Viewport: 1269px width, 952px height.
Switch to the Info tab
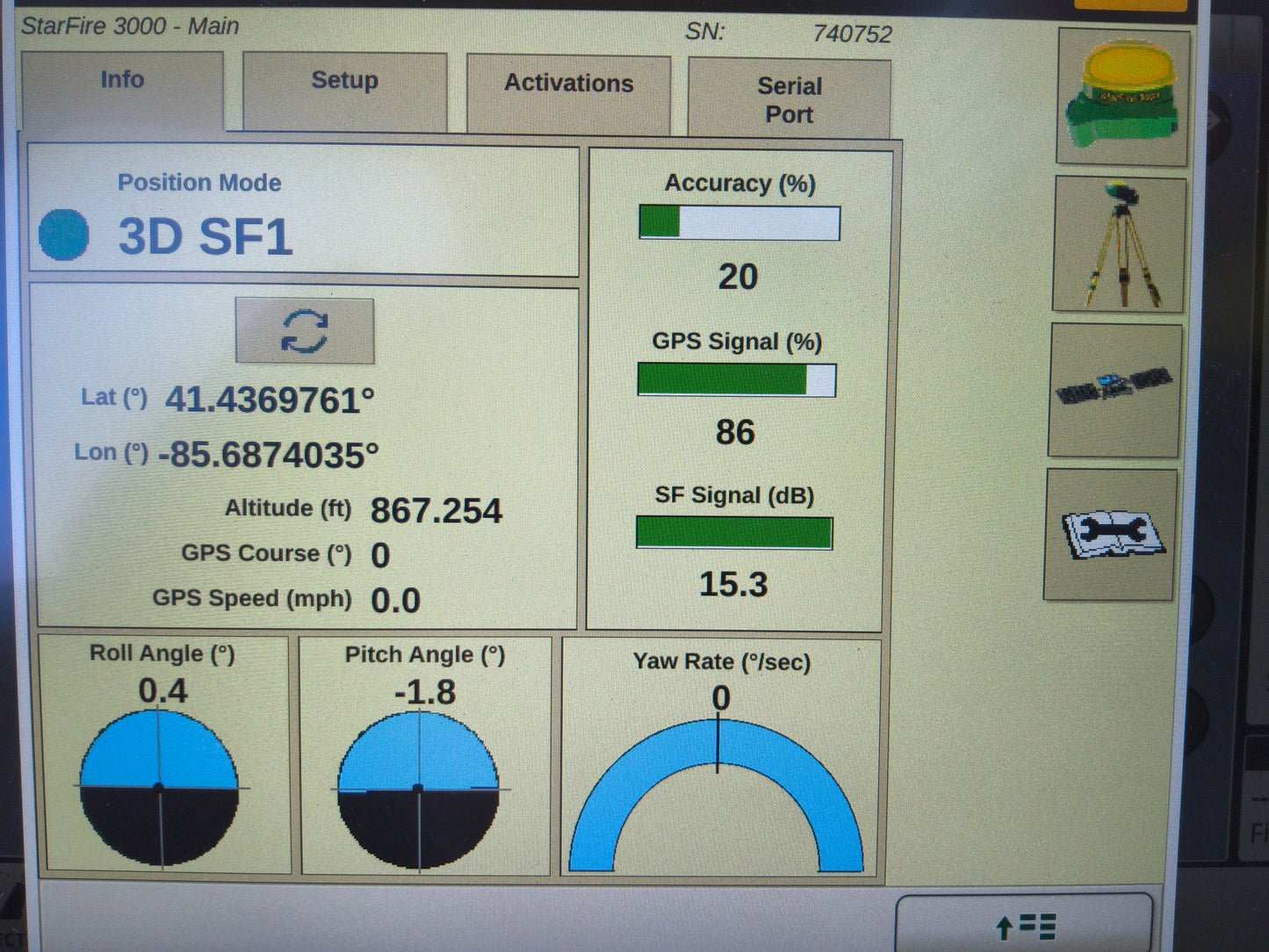click(x=122, y=91)
